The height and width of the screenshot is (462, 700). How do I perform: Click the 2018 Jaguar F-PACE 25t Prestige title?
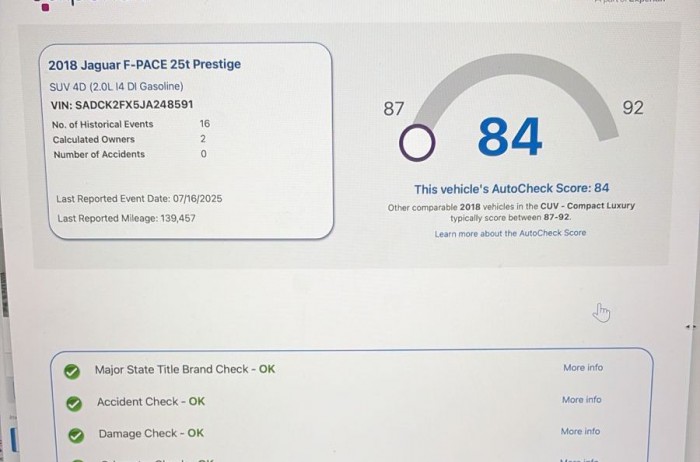click(x=144, y=65)
